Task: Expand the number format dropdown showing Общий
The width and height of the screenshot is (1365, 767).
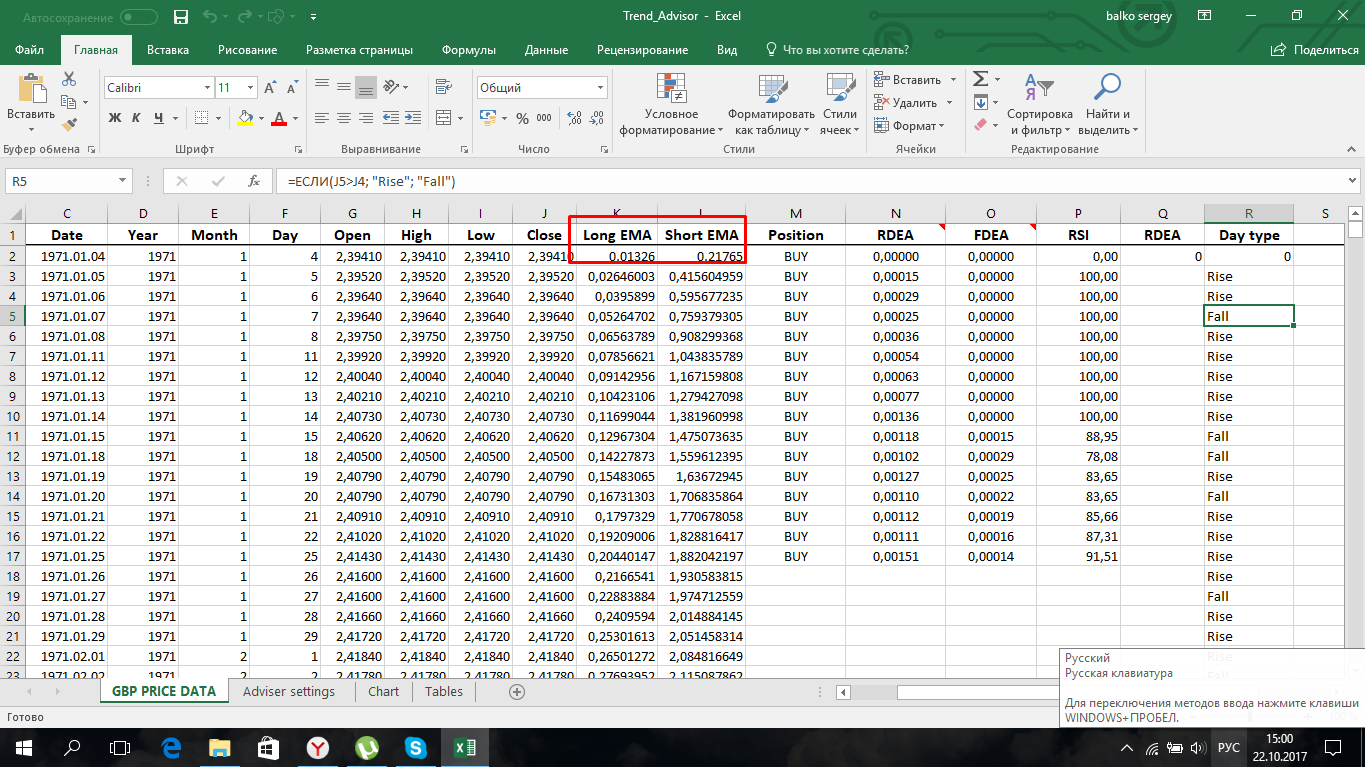Action: click(602, 88)
